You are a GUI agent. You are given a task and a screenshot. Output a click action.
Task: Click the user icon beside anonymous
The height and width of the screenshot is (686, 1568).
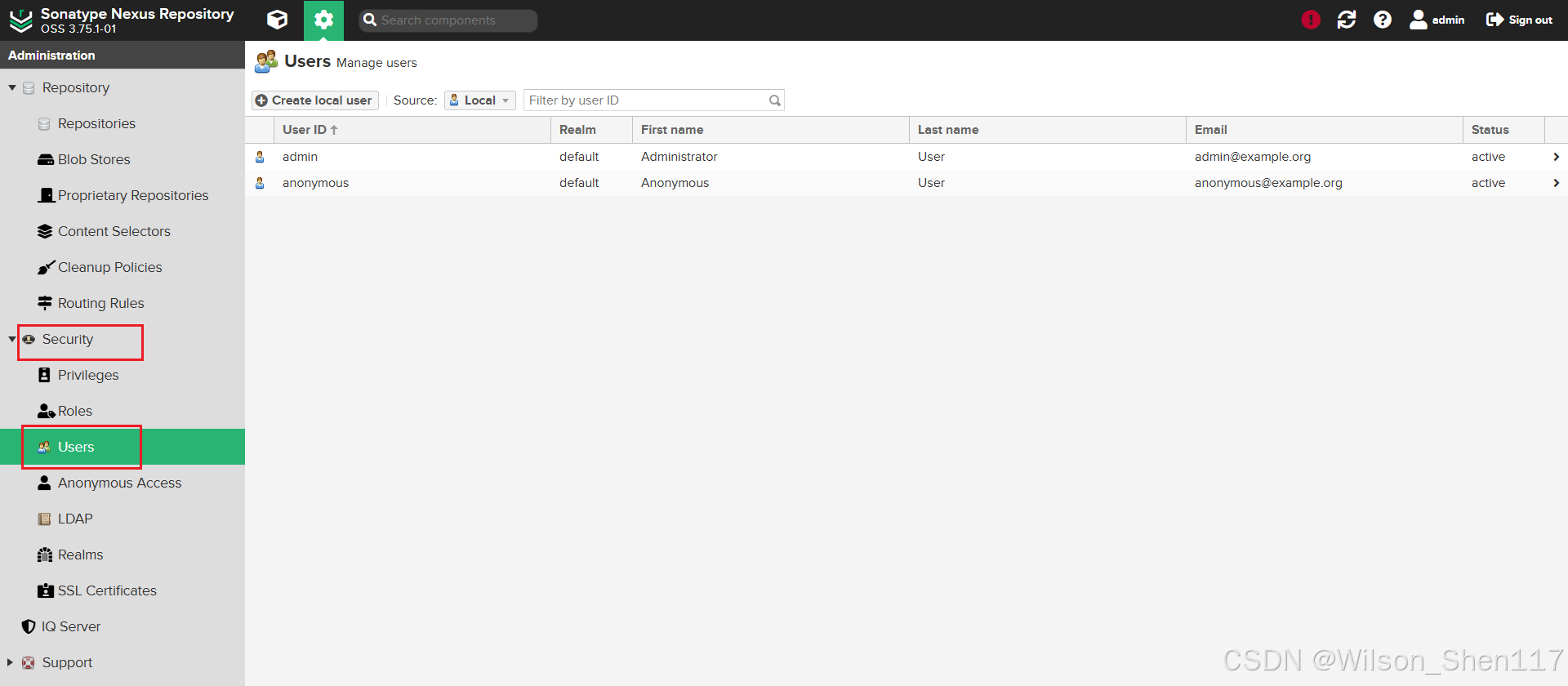click(x=260, y=183)
